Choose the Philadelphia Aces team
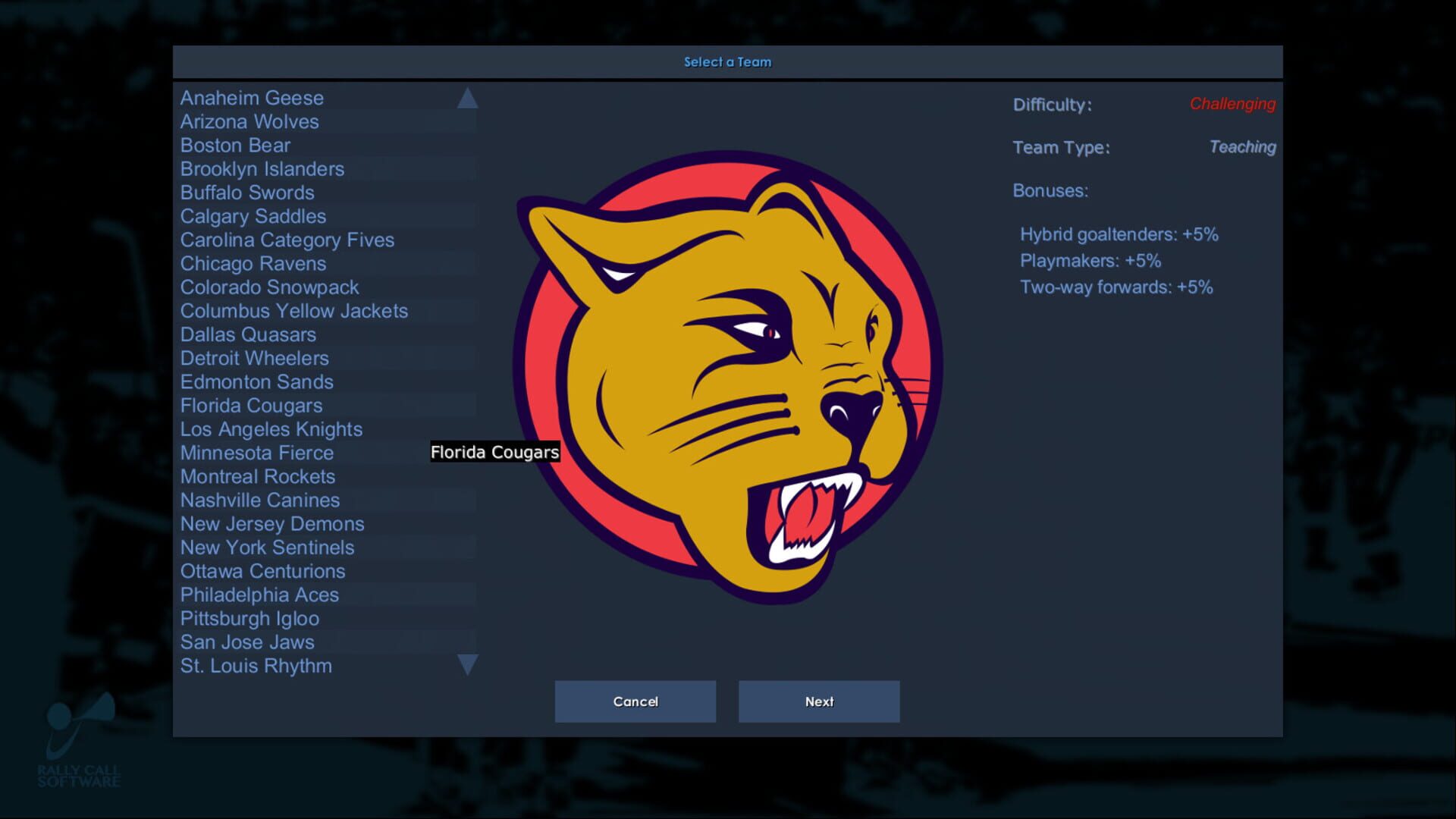This screenshot has height=819, width=1456. (259, 595)
